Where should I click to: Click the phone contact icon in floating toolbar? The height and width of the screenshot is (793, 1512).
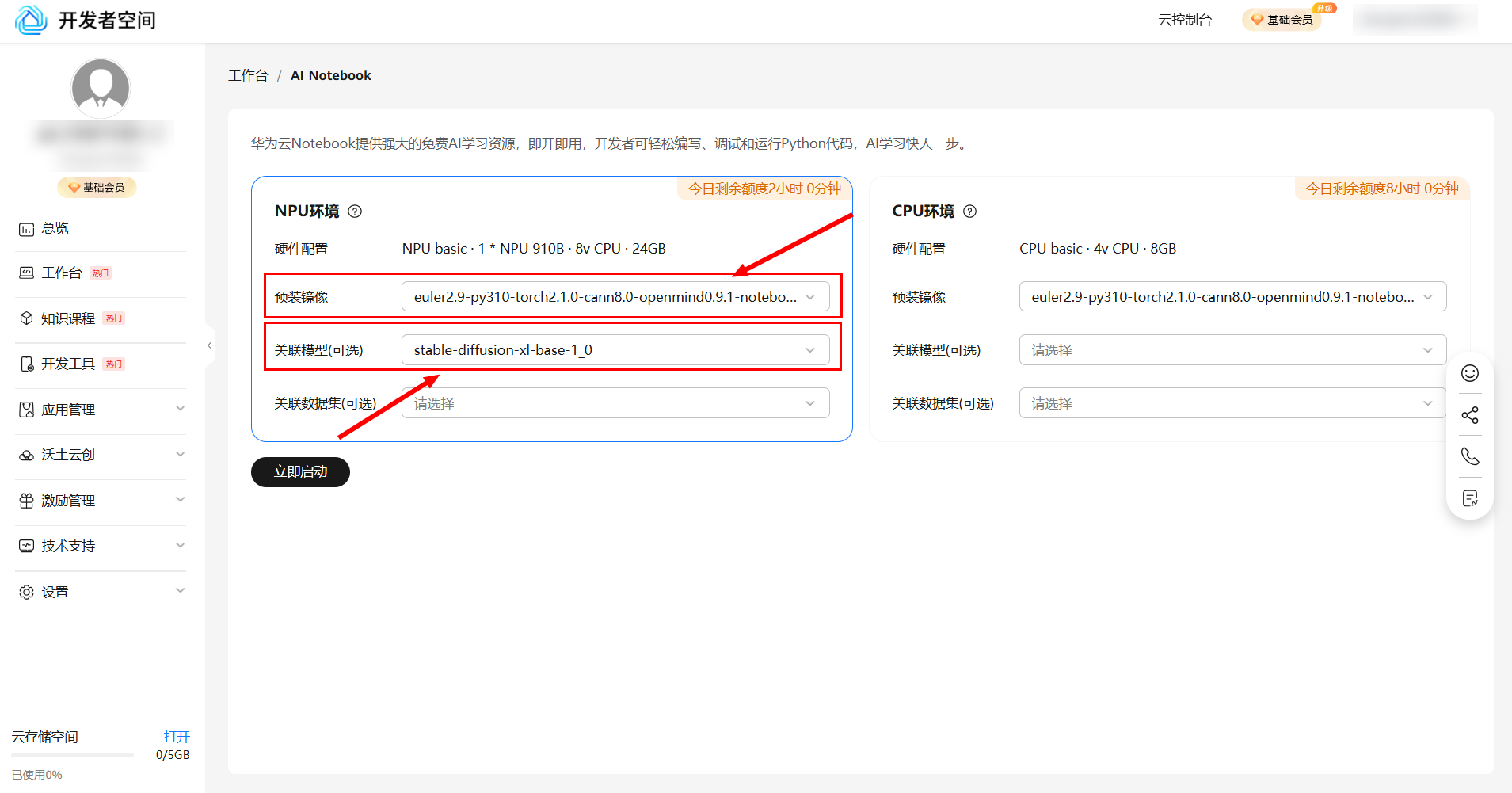pos(1470,456)
